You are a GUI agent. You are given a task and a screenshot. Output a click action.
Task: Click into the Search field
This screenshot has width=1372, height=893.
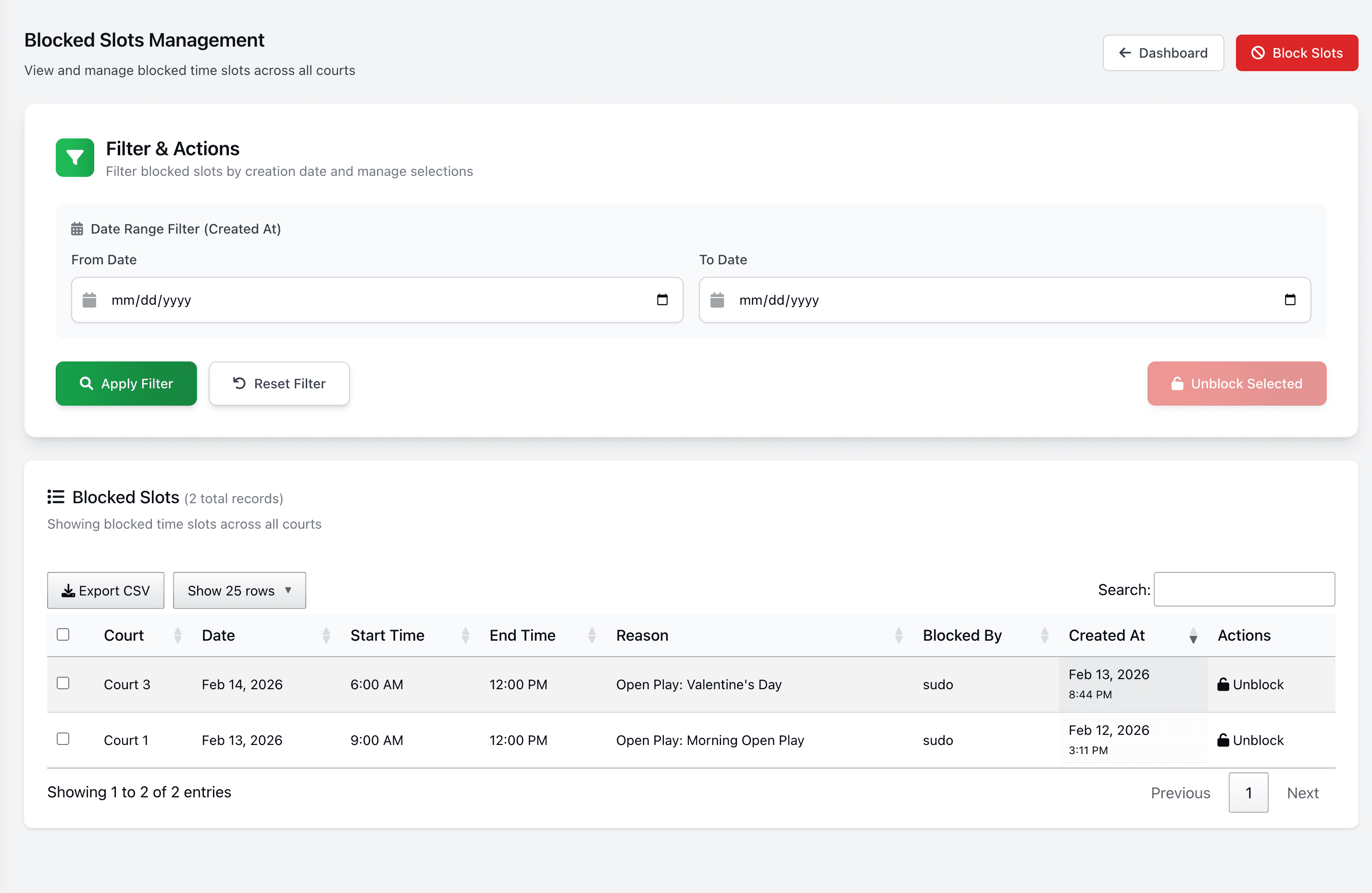tap(1244, 589)
